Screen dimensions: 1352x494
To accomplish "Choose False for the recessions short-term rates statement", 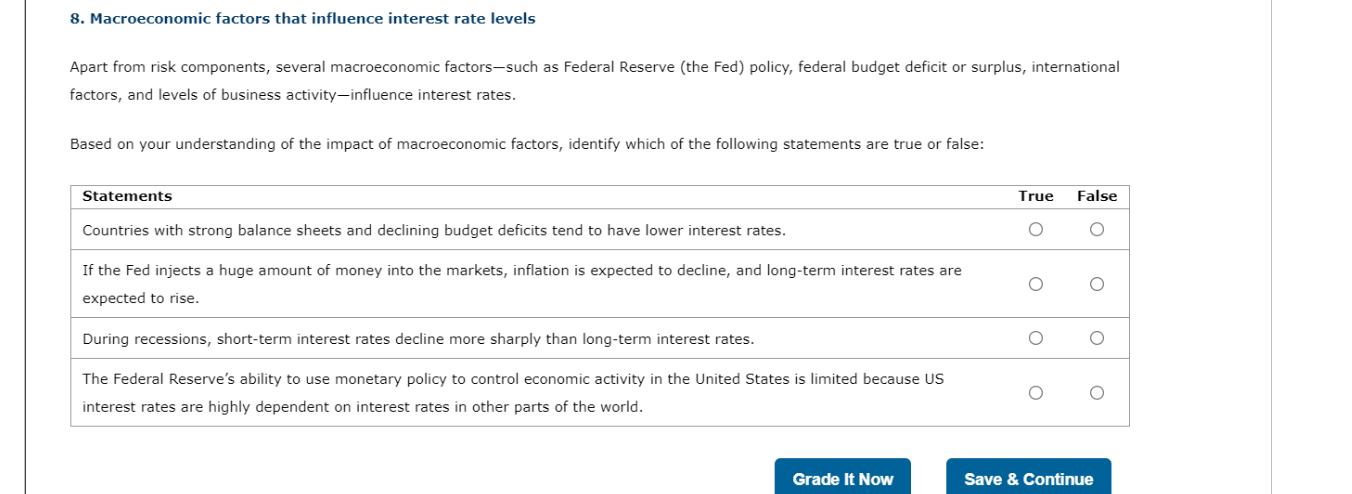I will click(x=1097, y=338).
